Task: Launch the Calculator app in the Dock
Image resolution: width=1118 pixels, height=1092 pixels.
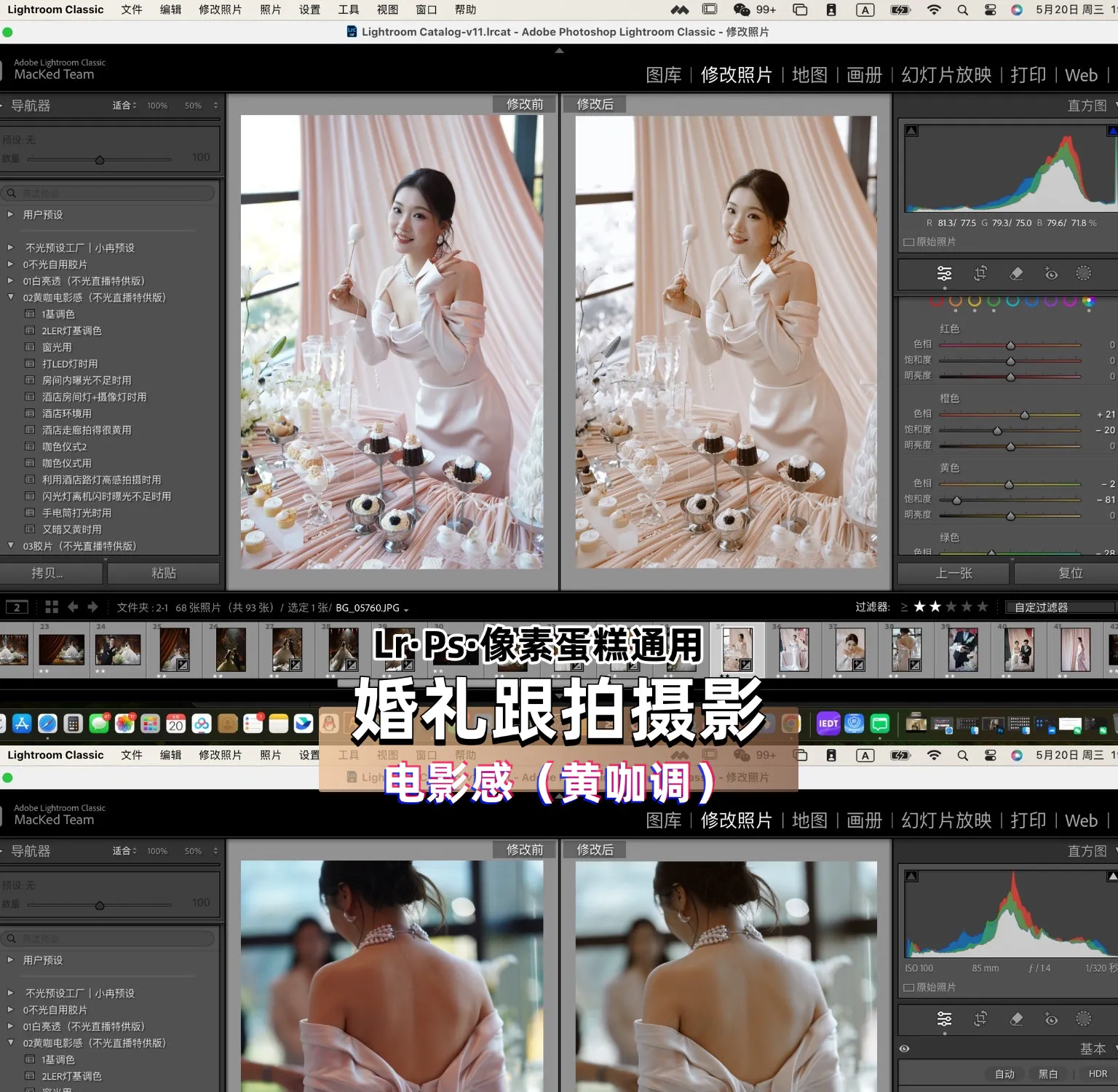Action: (73, 723)
